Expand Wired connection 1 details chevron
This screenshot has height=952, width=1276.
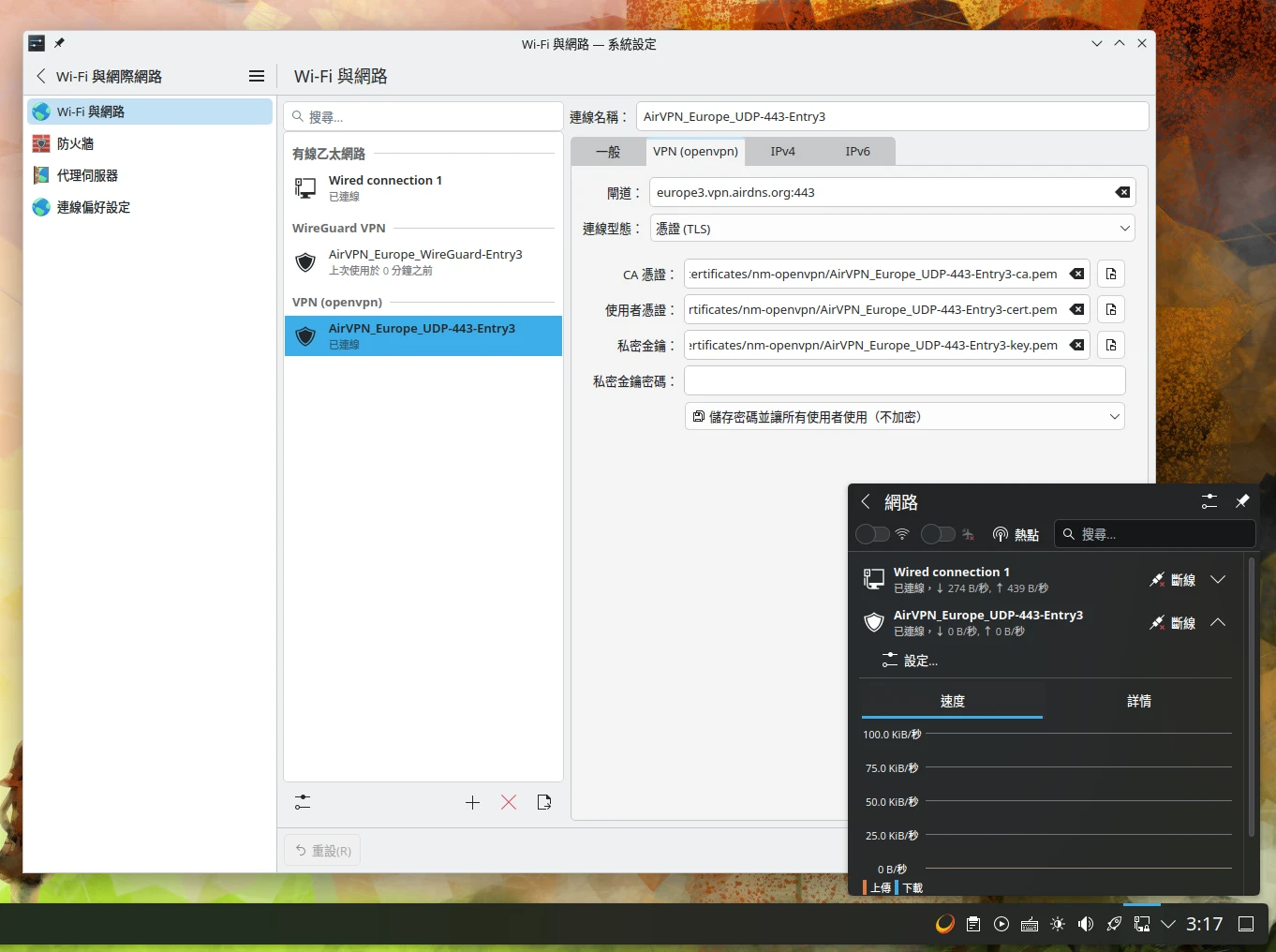click(x=1219, y=579)
